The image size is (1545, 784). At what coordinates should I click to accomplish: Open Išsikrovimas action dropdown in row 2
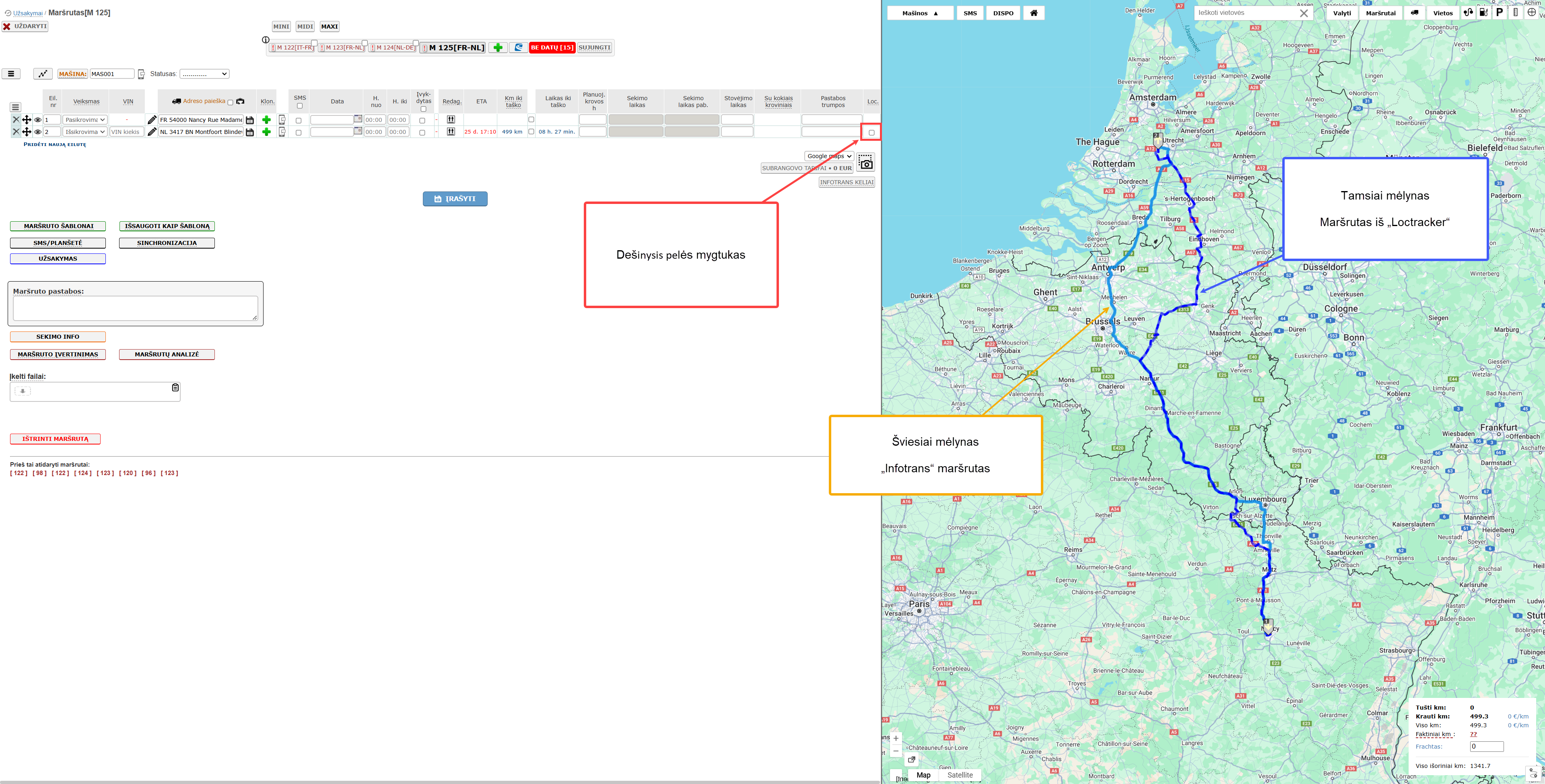pos(84,132)
